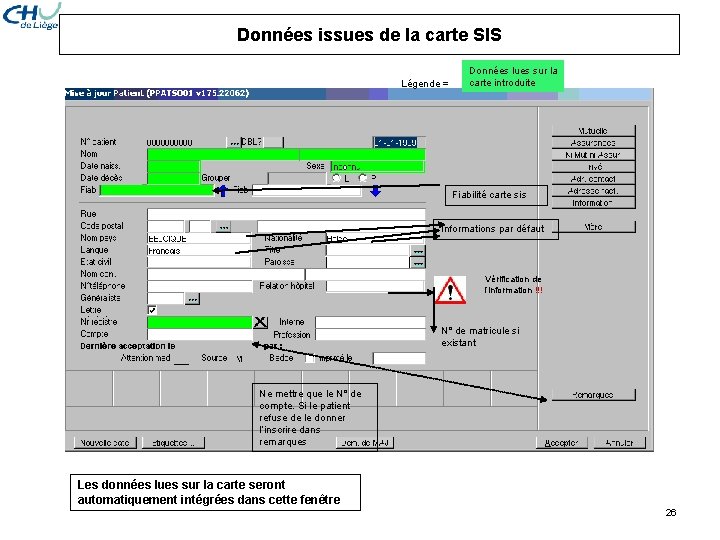
Task: Focus the Profession field
Action: (x=371, y=334)
